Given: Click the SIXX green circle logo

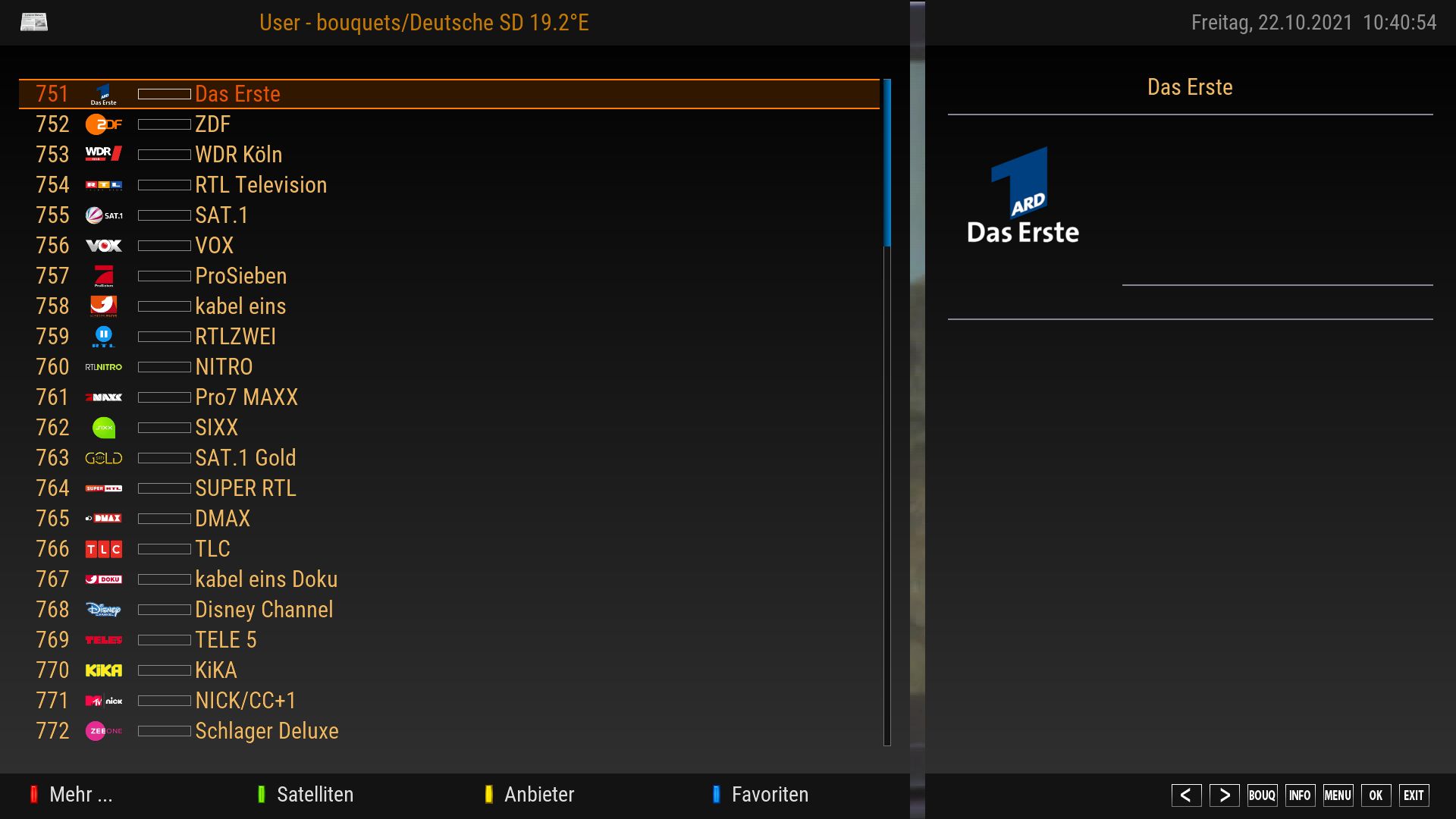Looking at the screenshot, I should click(103, 428).
